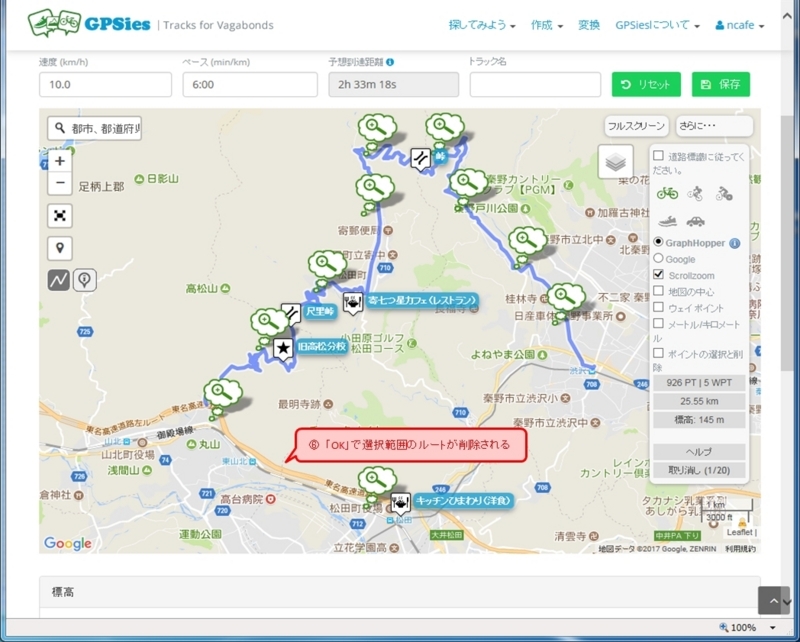Click the page vertical scrollbar
Viewport: 800px width, 642px height.
tap(786, 244)
